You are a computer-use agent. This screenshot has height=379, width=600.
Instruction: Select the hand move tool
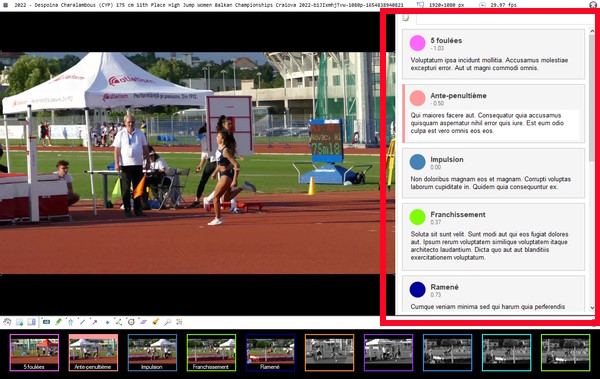[x=7, y=322]
